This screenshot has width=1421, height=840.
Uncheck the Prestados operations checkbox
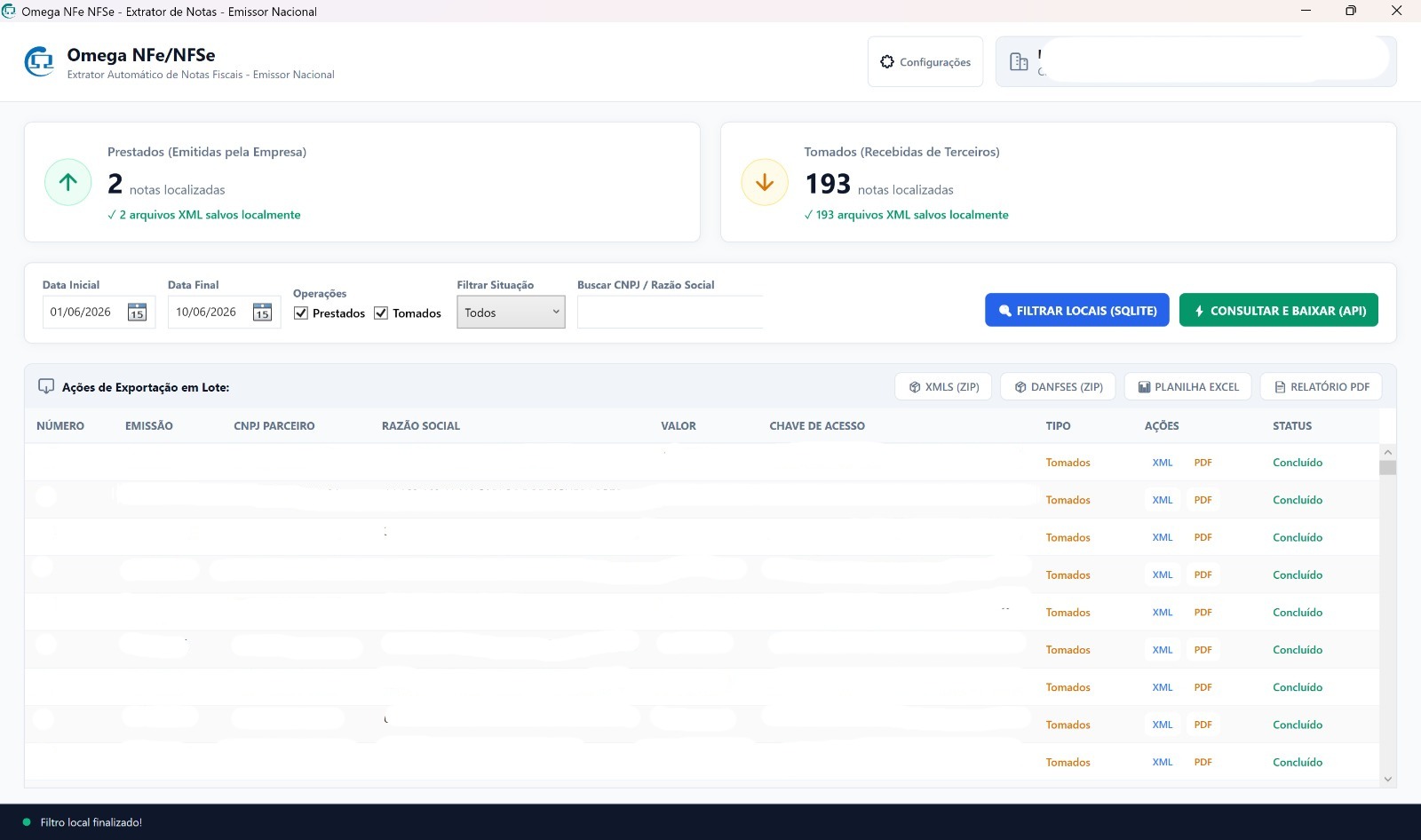click(301, 313)
